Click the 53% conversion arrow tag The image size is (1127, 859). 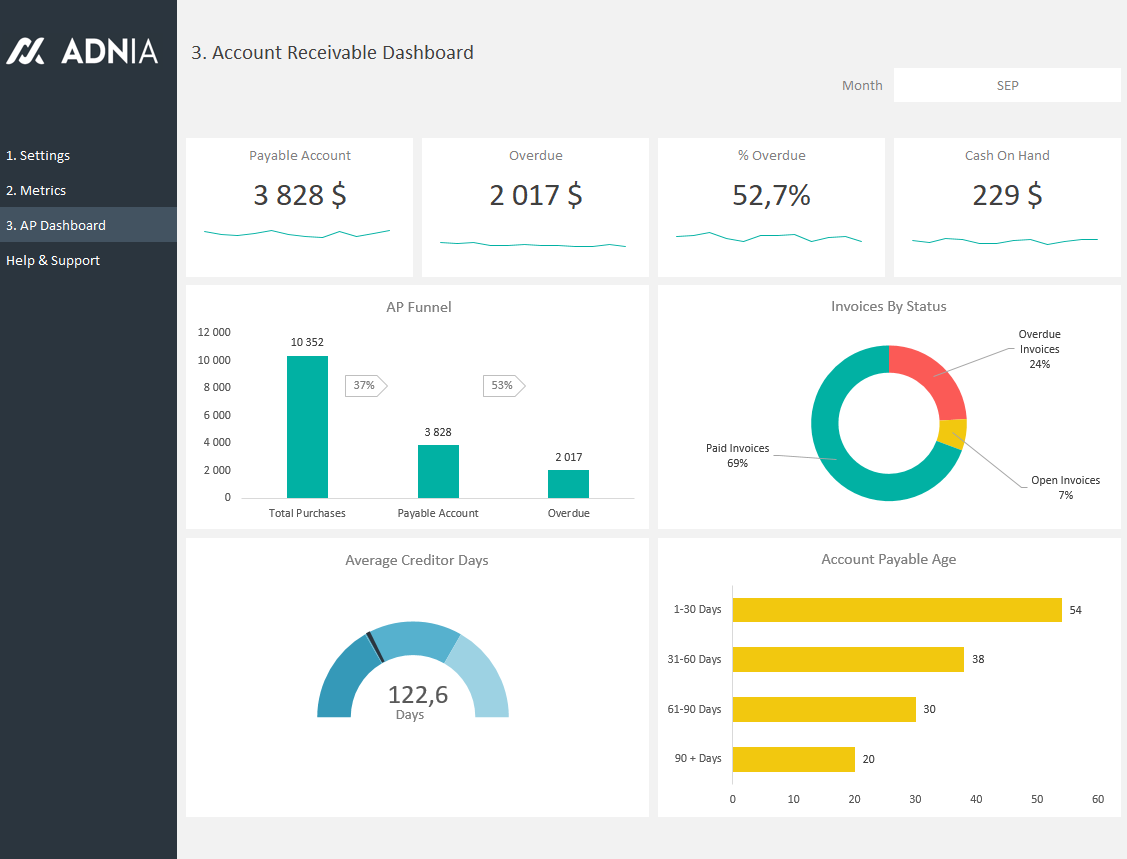[503, 385]
